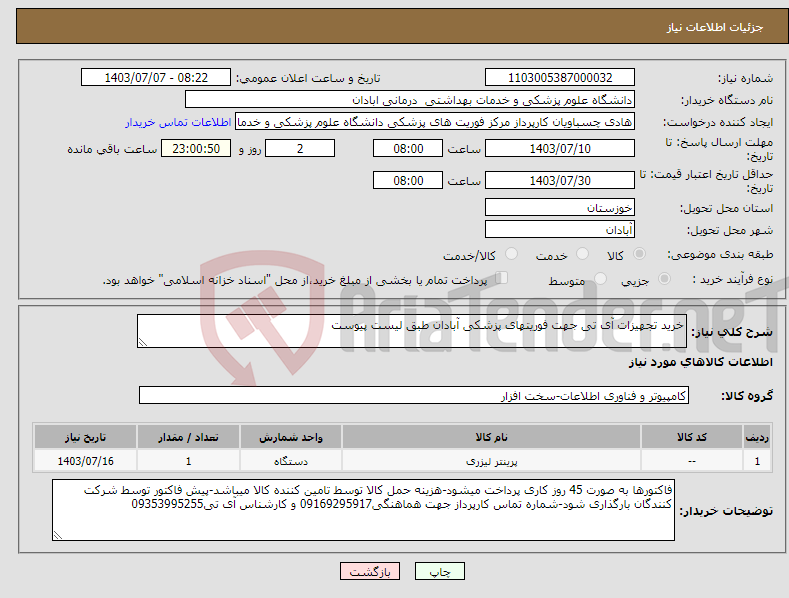Click the کد کالا cell showing --

[x=692, y=461]
